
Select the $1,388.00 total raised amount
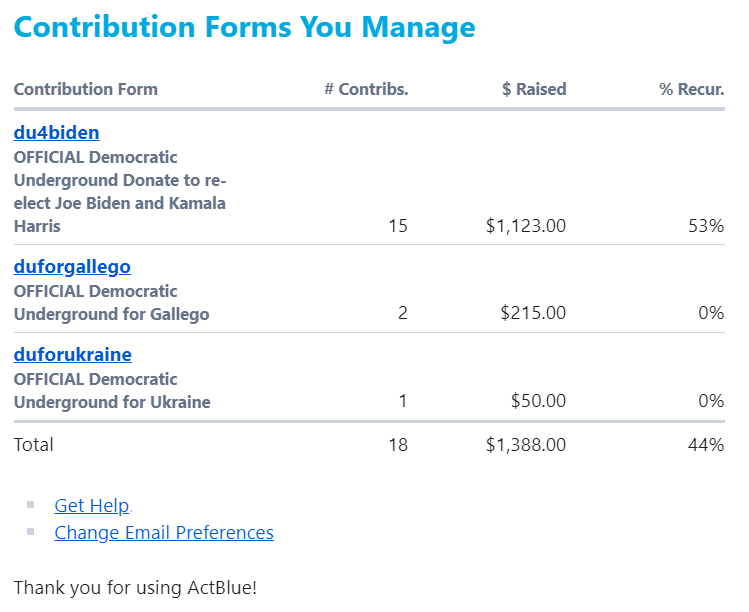pyautogui.click(x=526, y=445)
